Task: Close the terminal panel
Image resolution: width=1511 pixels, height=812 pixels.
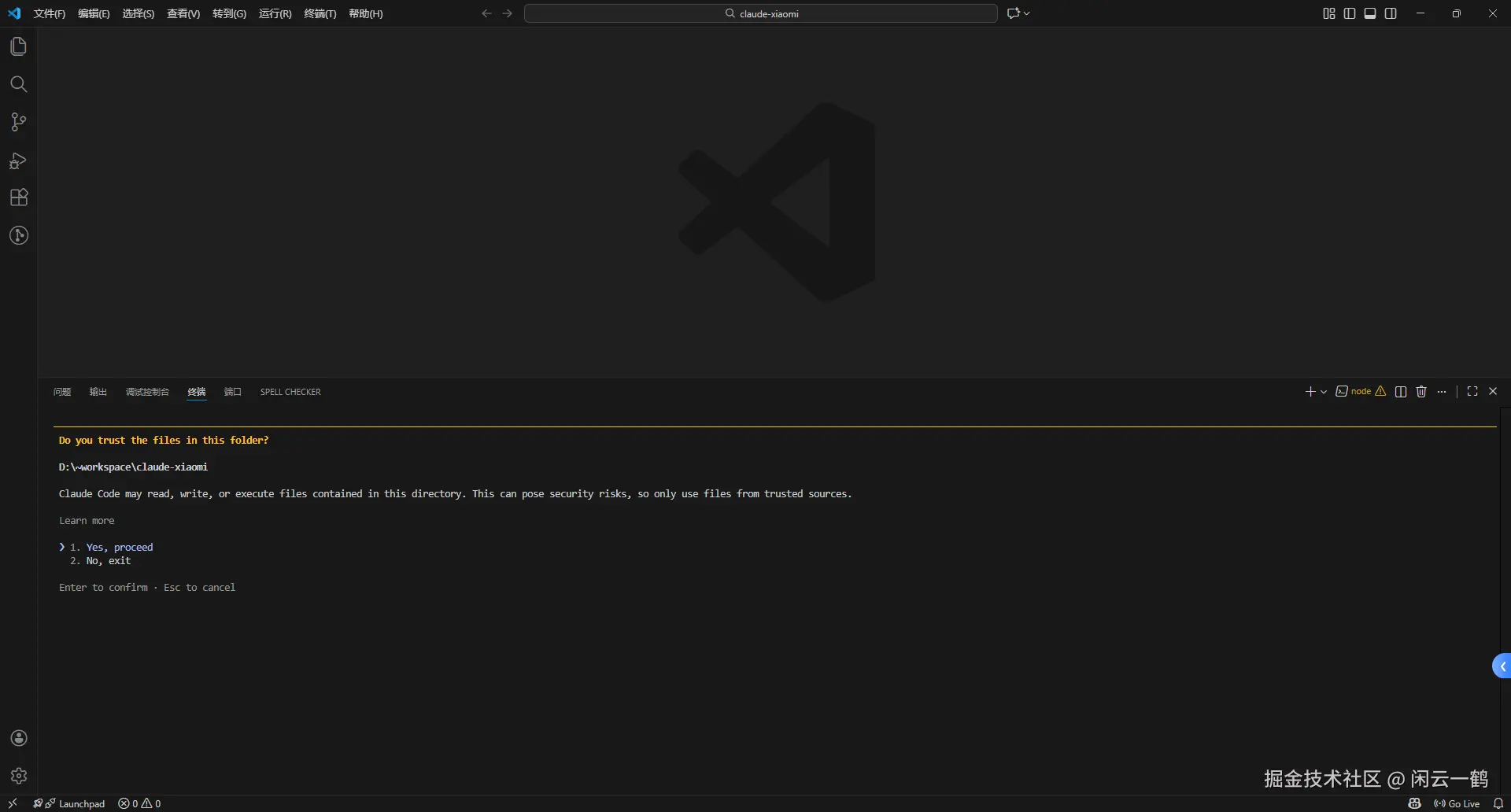Action: coord(1493,391)
